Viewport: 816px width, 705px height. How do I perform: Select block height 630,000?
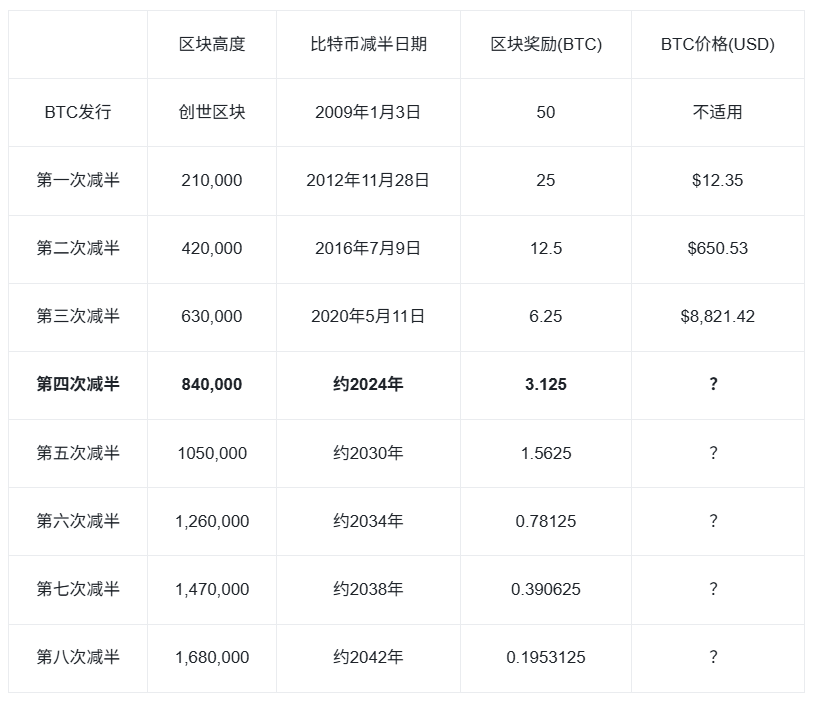212,316
